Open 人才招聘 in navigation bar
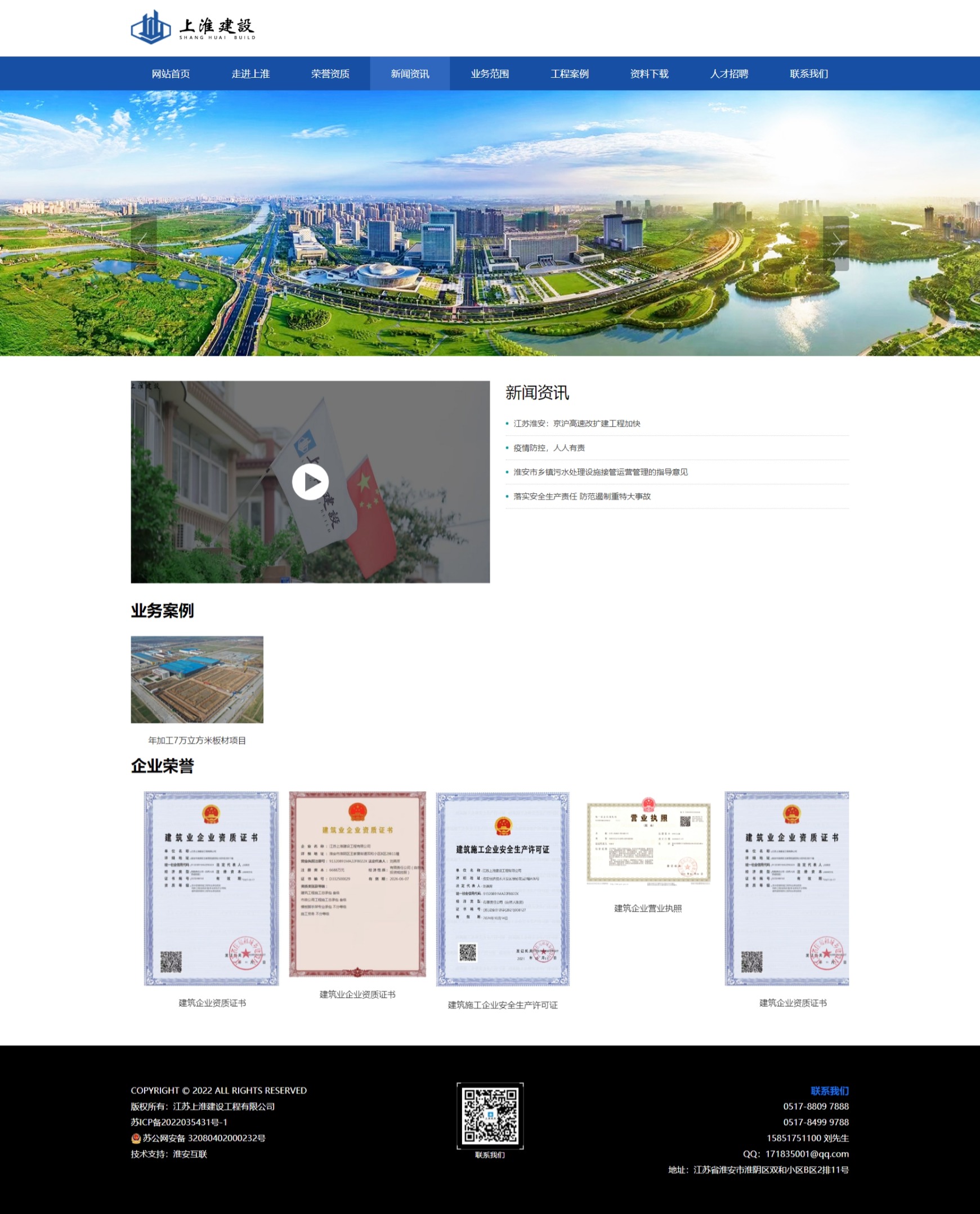980x1214 pixels. pos(729,74)
